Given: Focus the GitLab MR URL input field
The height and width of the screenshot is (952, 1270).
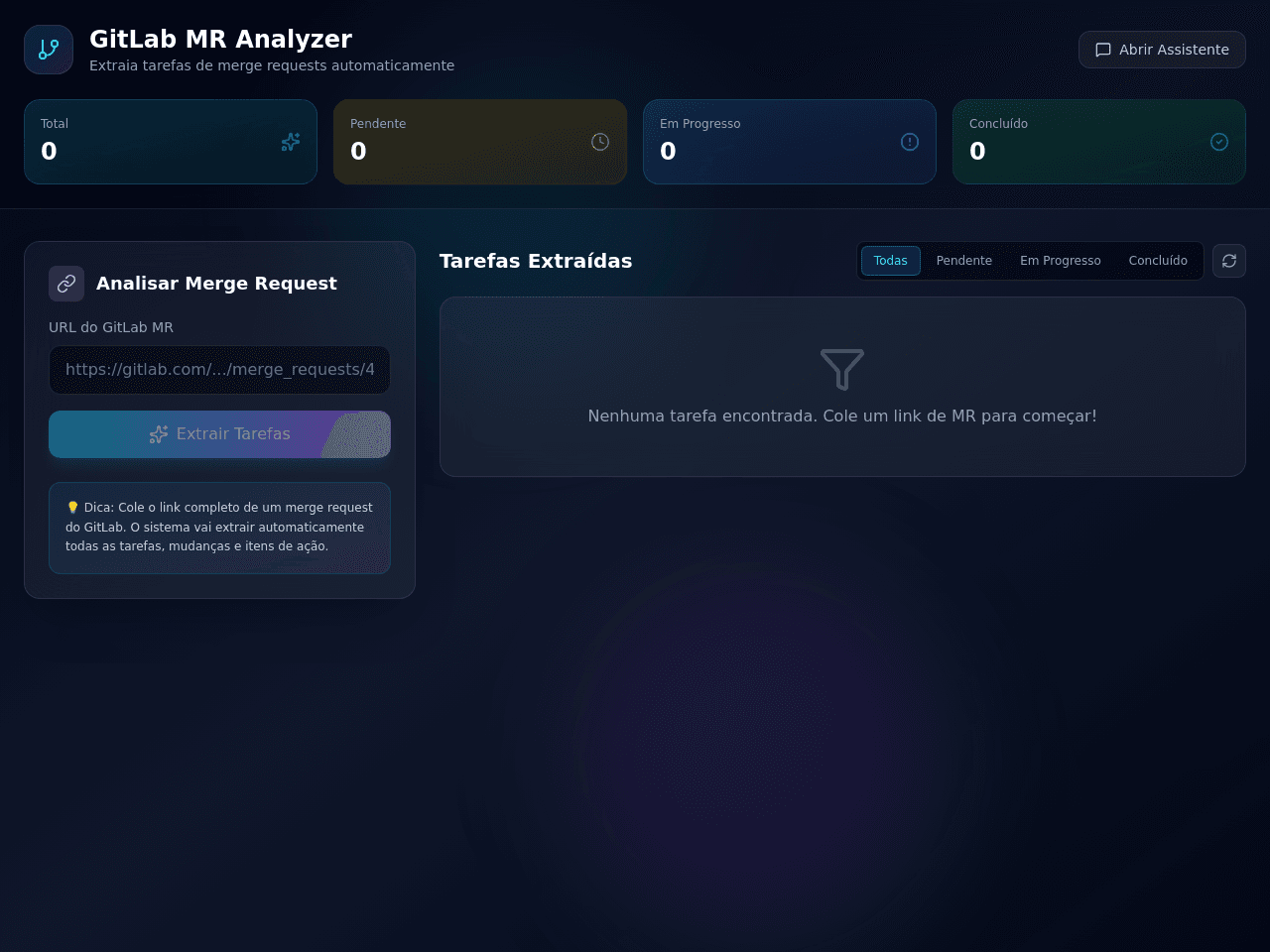Looking at the screenshot, I should 219,370.
